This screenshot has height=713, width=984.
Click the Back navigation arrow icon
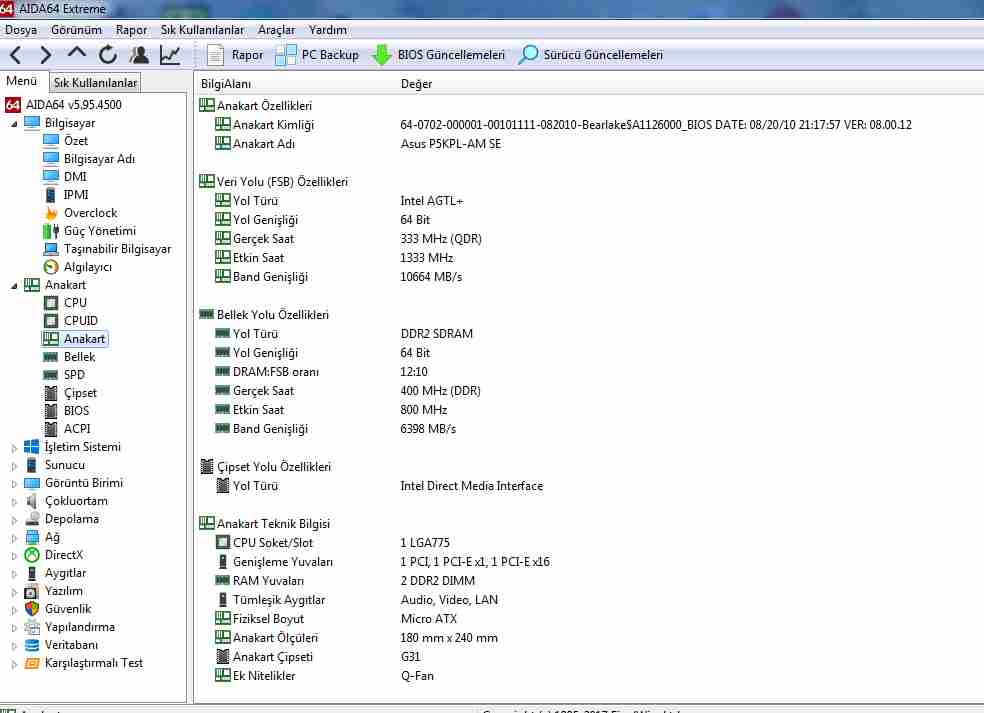tap(17, 55)
